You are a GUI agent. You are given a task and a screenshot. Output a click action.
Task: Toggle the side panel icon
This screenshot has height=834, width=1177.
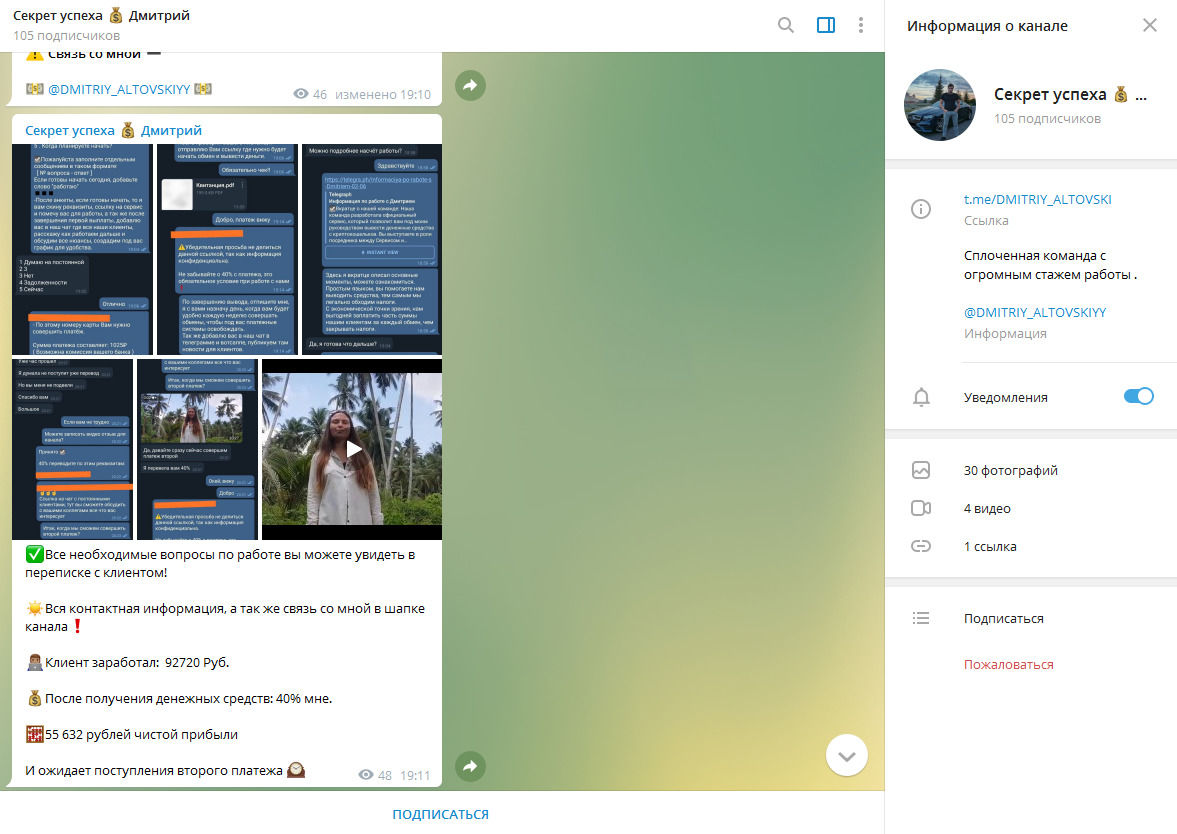point(826,26)
